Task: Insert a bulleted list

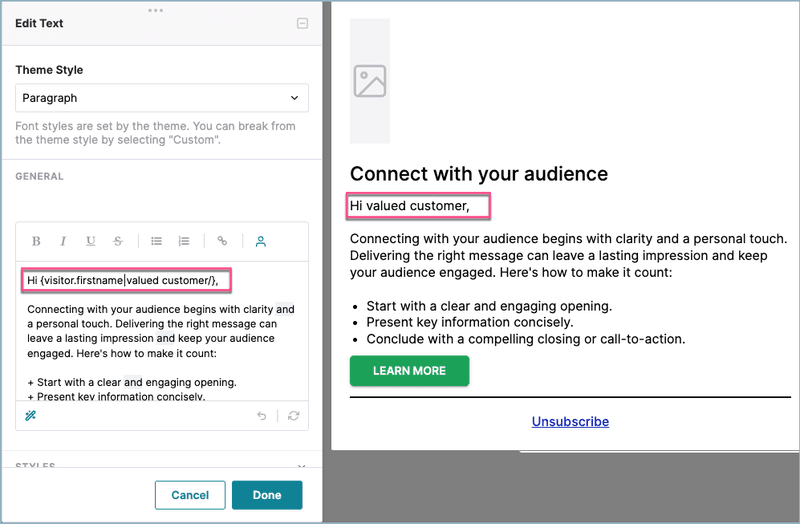Action: 156,241
